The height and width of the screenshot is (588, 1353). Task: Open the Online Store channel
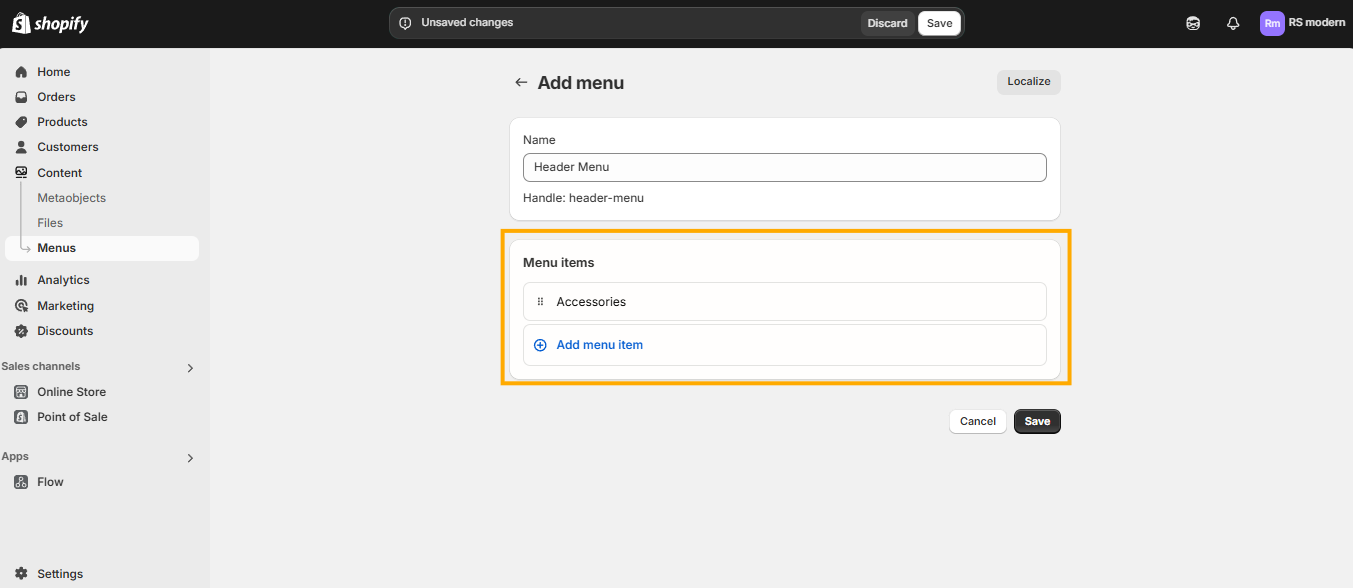[x=71, y=392]
